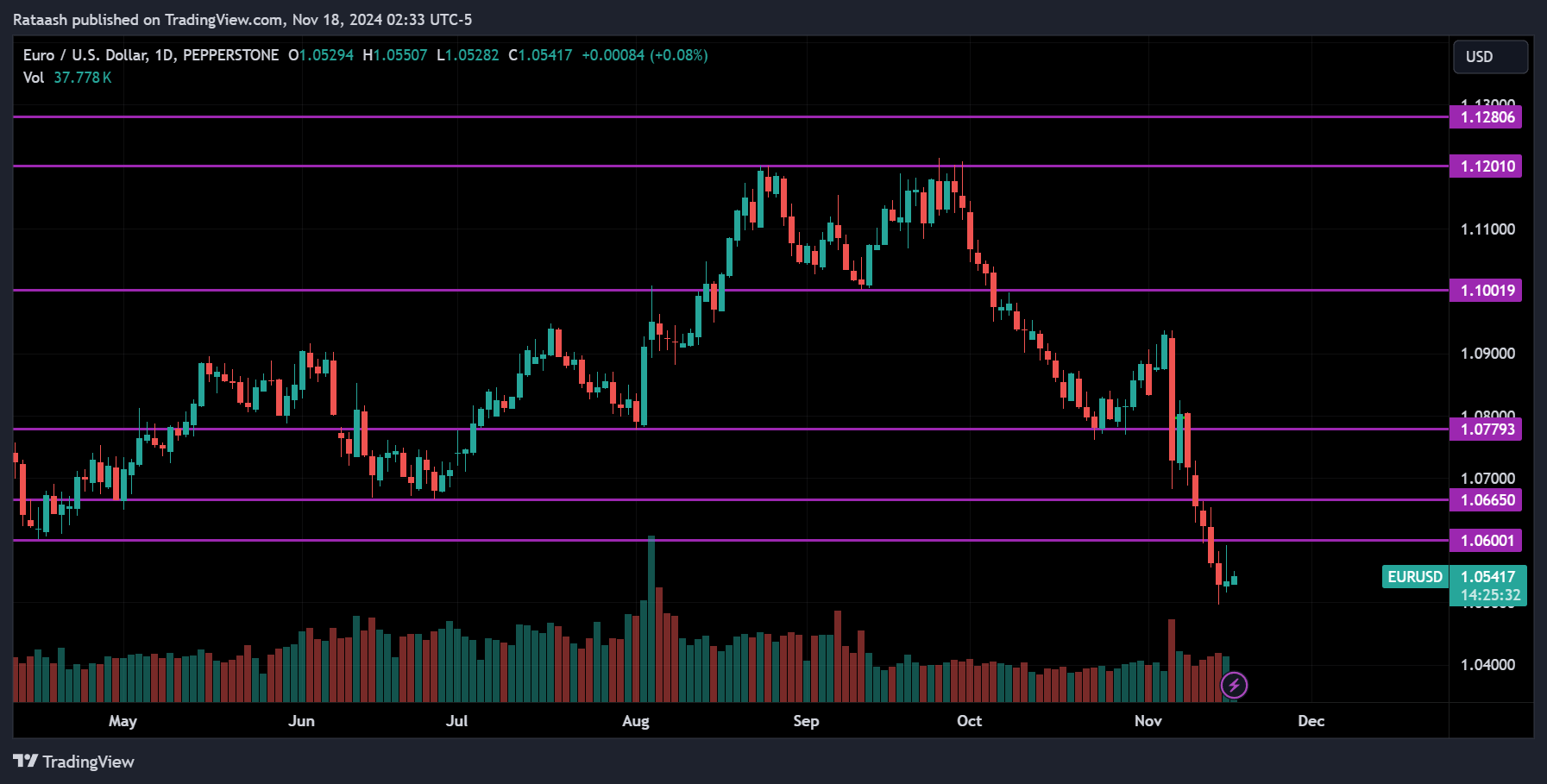The width and height of the screenshot is (1547, 784).
Task: Click the TradingView logo at bottom left
Action: tap(74, 762)
